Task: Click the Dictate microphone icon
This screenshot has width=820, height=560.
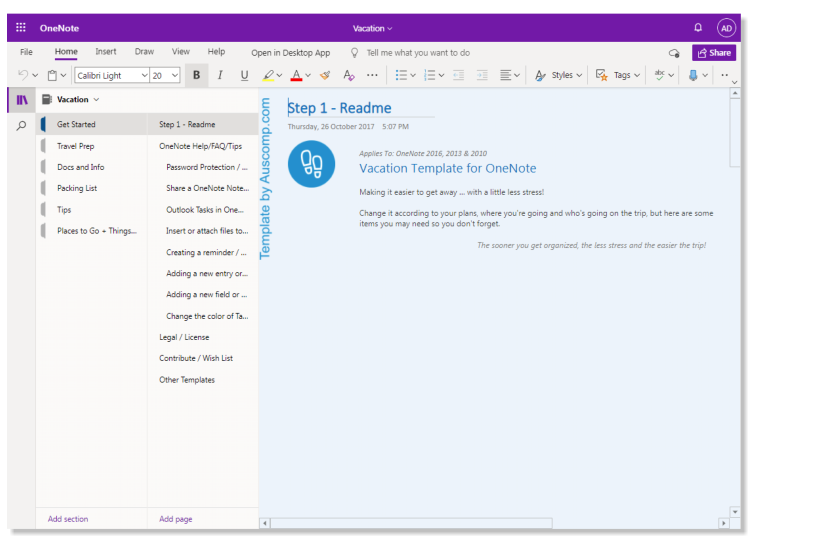Action: [x=693, y=75]
